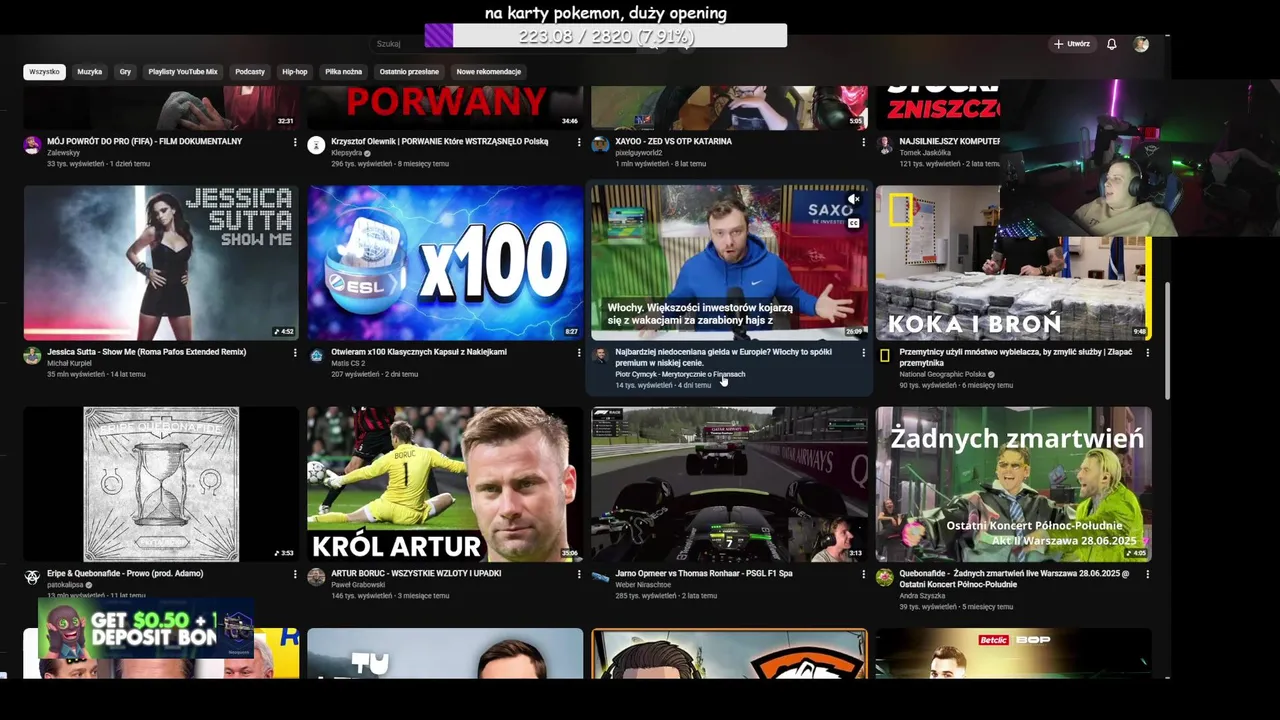The image size is (1280, 720).
Task: Open pixelguyworld2 channel avatar
Action: tap(600, 145)
